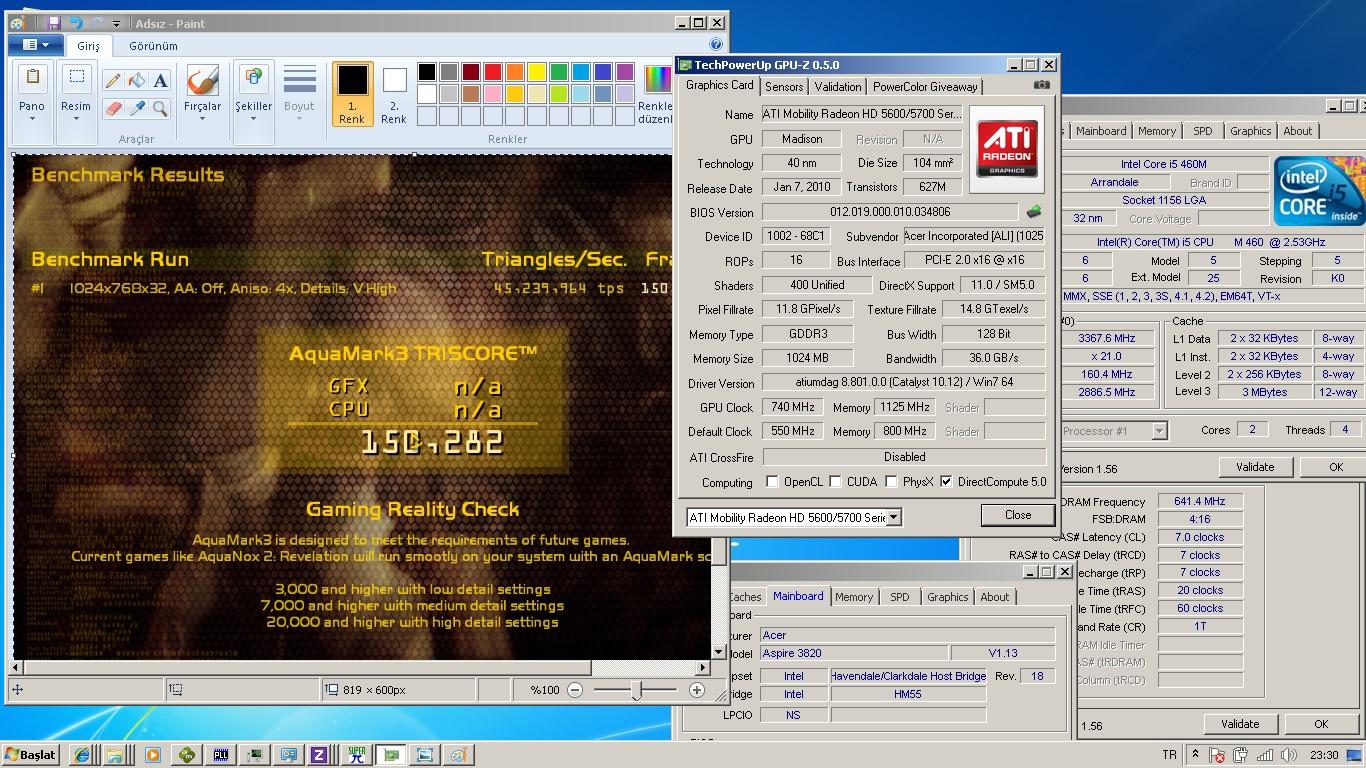Image resolution: width=1366 pixels, height=768 pixels.
Task: Open the About tab in lower CPU-Z window
Action: (x=994, y=597)
